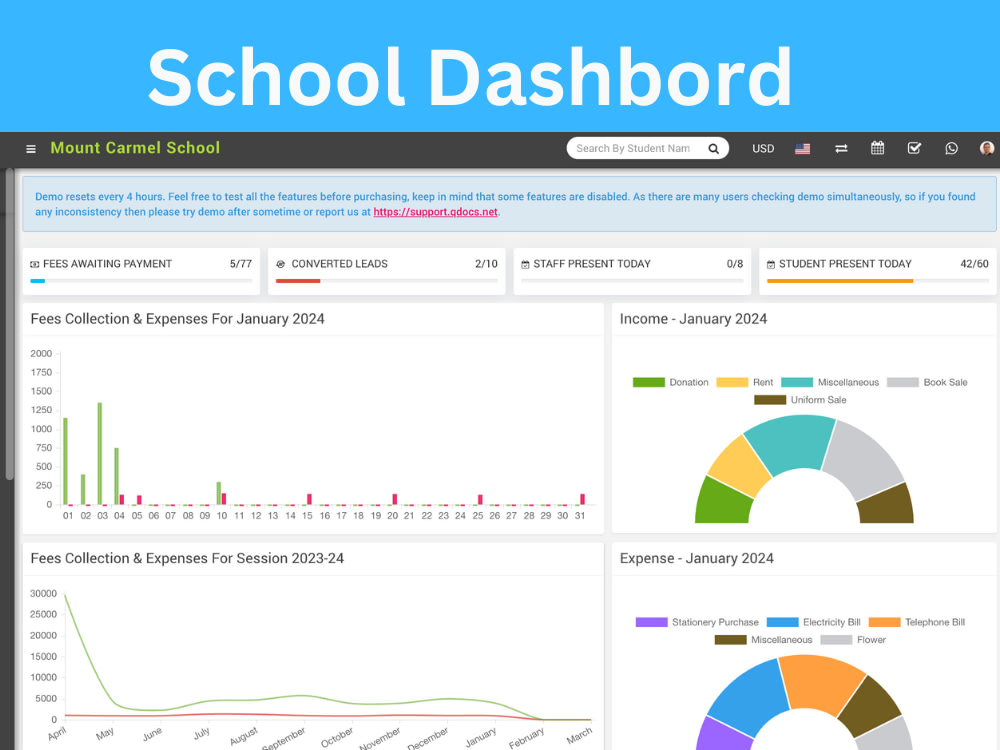Open the USD currency selector
The image size is (1000, 750).
point(763,149)
